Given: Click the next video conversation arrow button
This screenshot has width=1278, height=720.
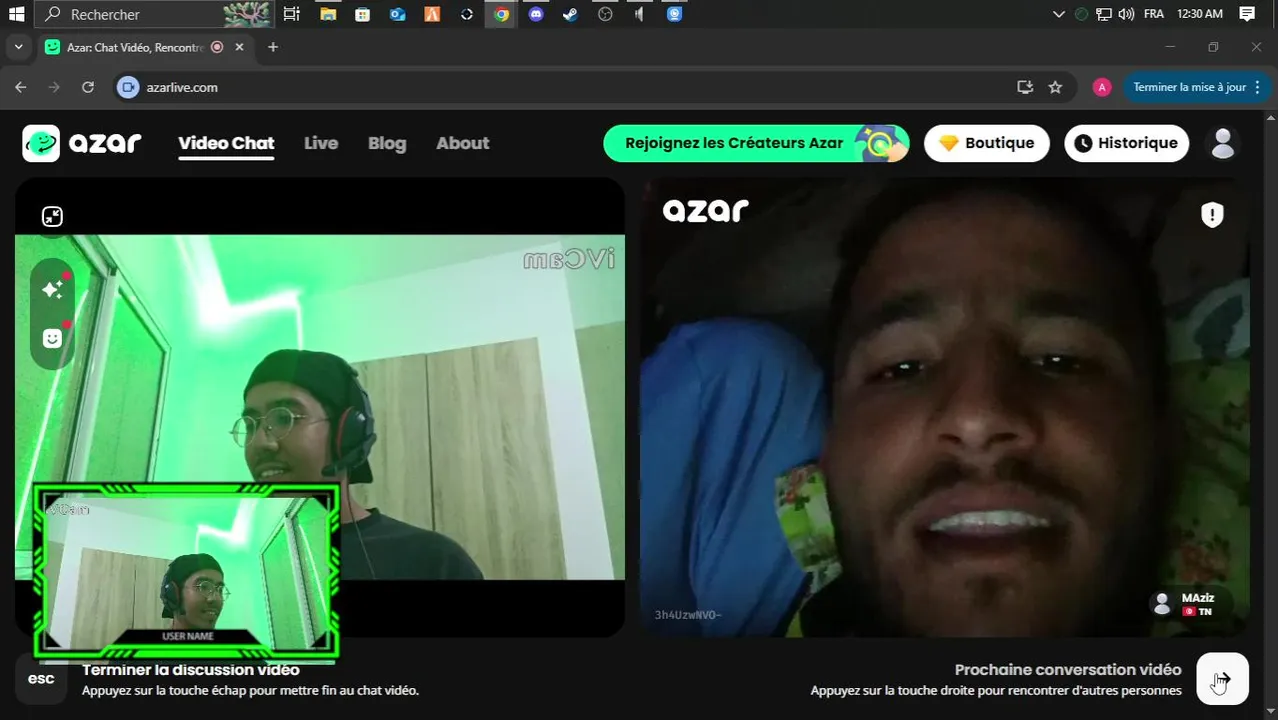Looking at the screenshot, I should tap(1222, 679).
